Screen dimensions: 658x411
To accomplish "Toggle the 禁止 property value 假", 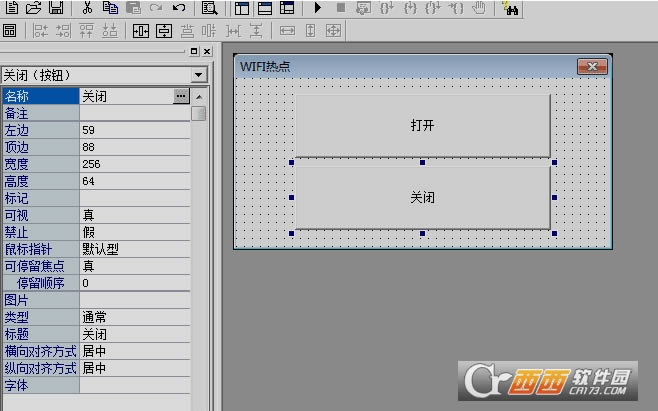I will 134,232.
